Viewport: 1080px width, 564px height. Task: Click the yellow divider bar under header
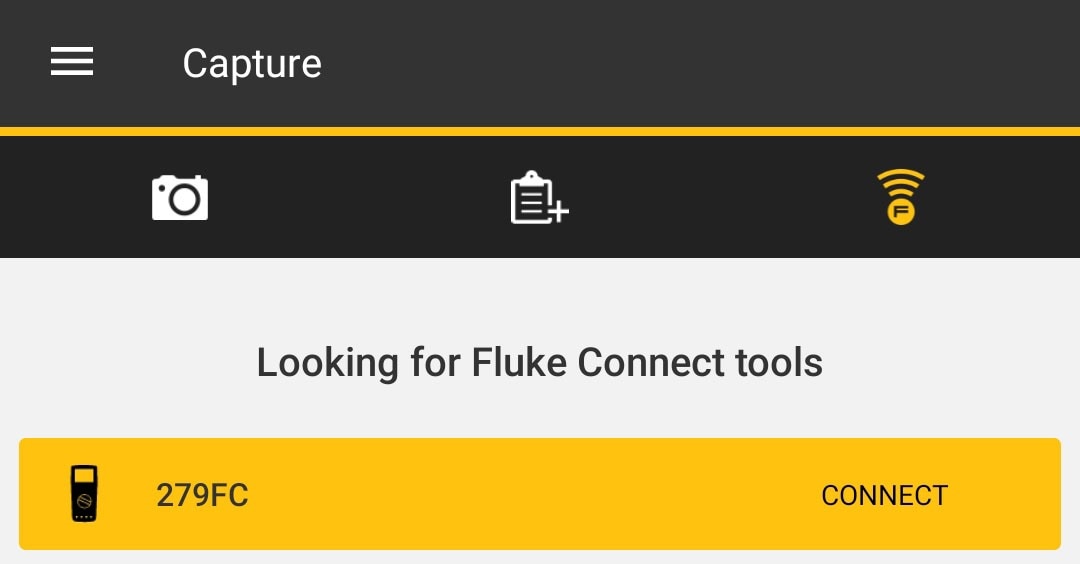pos(540,132)
